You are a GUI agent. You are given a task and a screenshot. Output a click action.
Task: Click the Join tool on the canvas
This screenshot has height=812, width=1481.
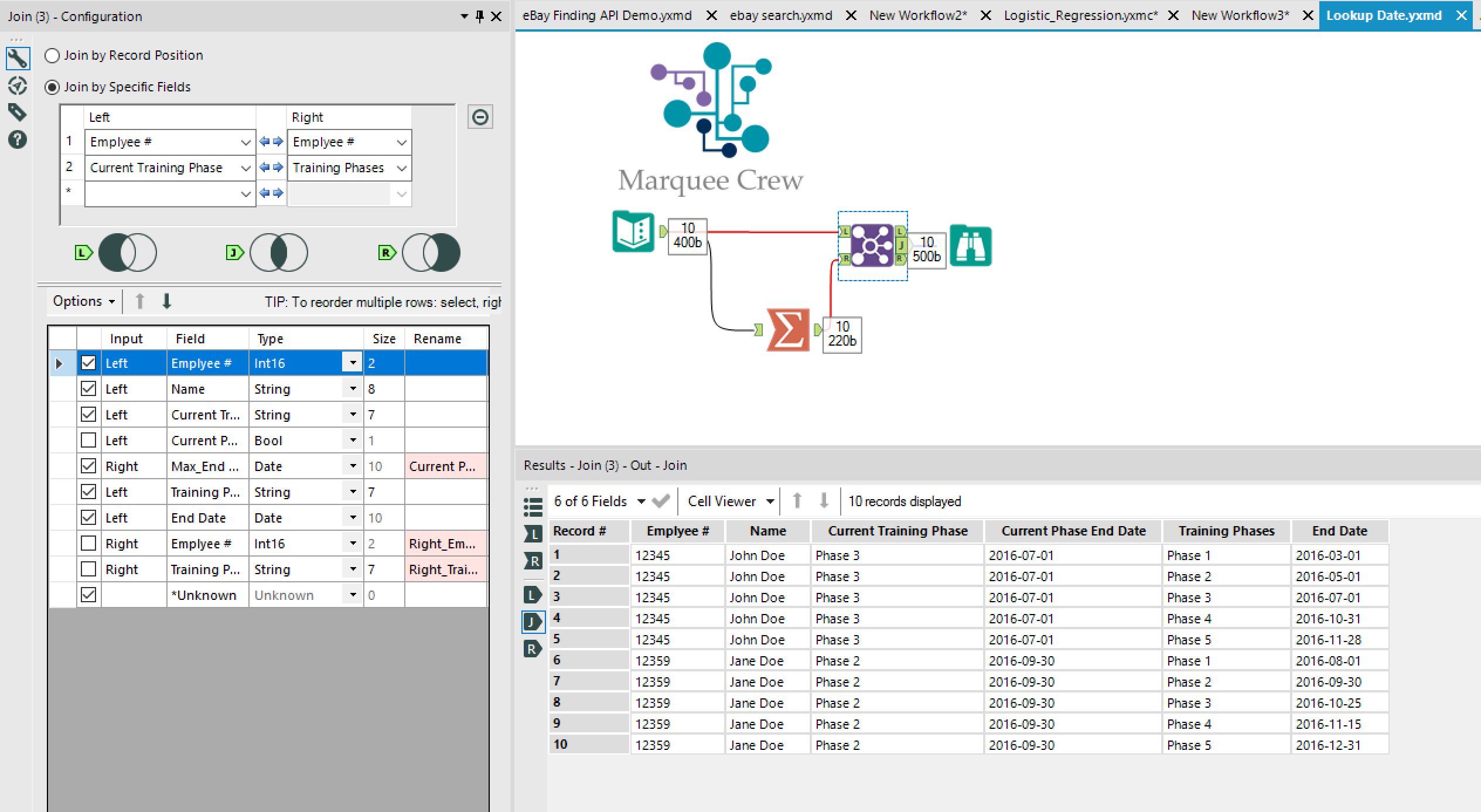871,246
